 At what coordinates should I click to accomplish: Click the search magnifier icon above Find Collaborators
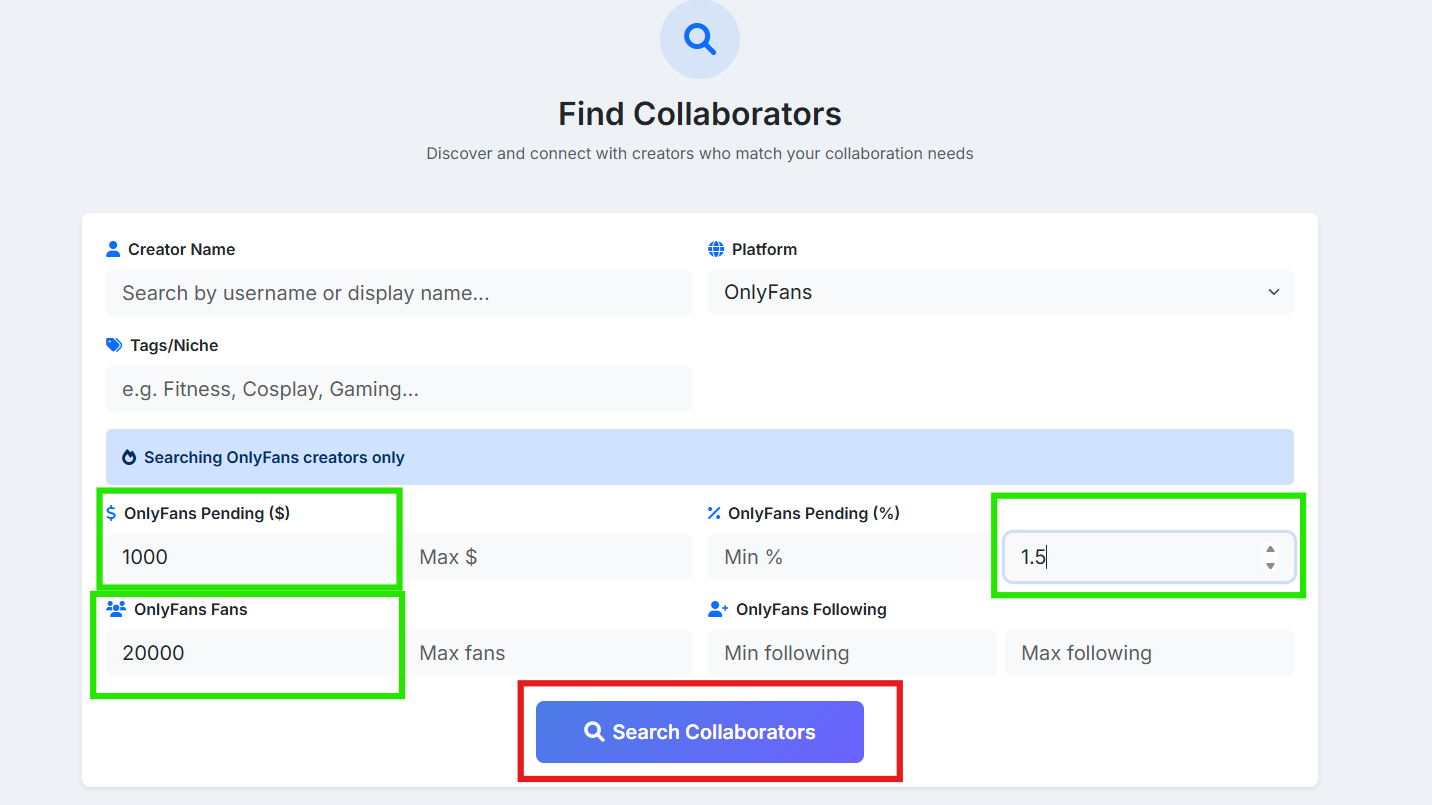(x=699, y=39)
